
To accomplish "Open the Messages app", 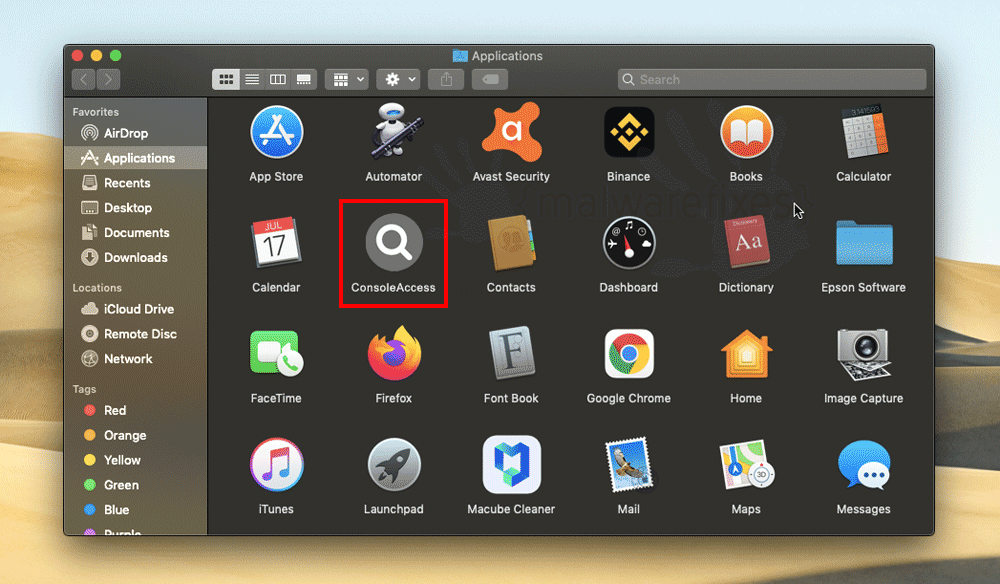I will pyautogui.click(x=864, y=465).
